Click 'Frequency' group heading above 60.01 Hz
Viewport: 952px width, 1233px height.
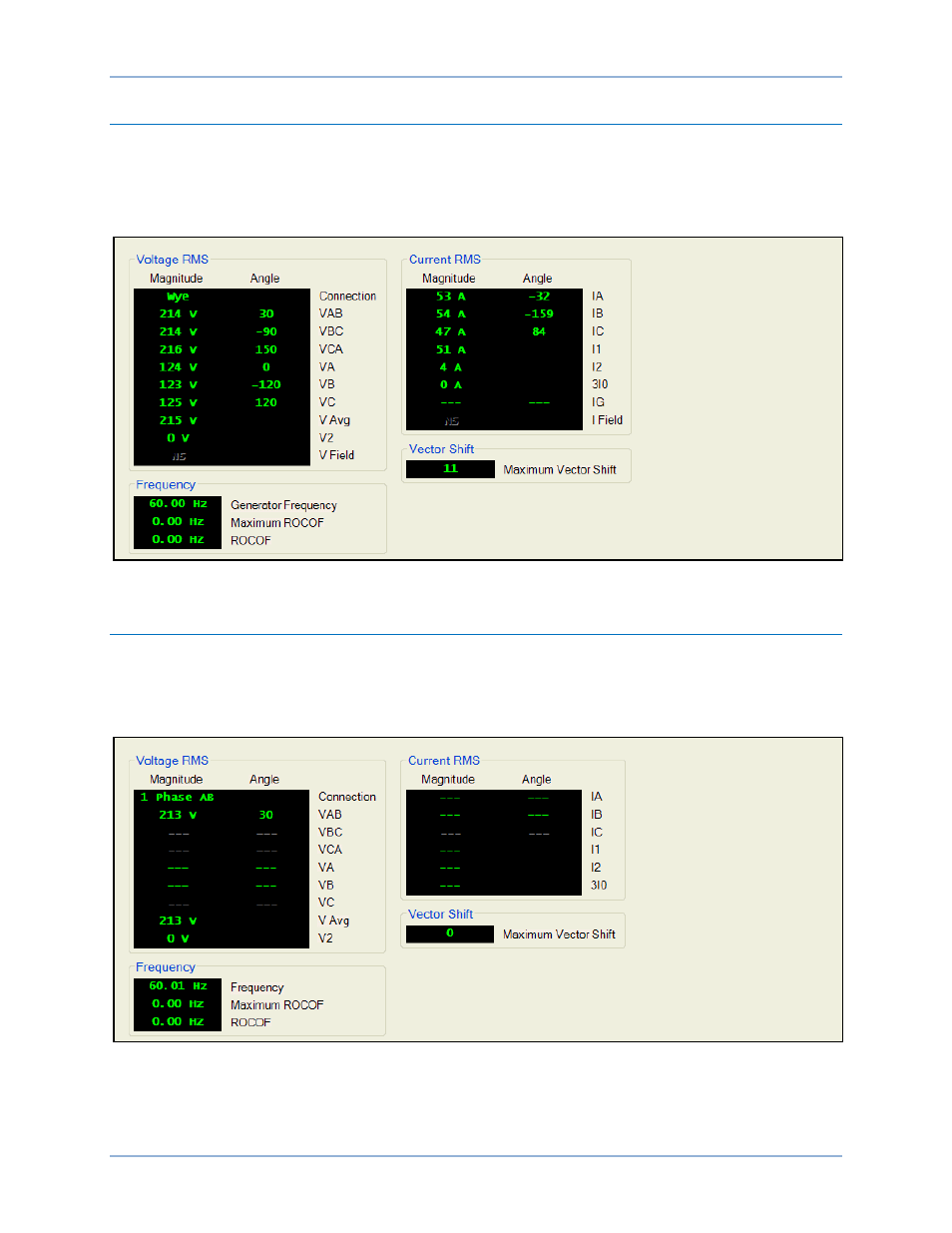pos(166,967)
